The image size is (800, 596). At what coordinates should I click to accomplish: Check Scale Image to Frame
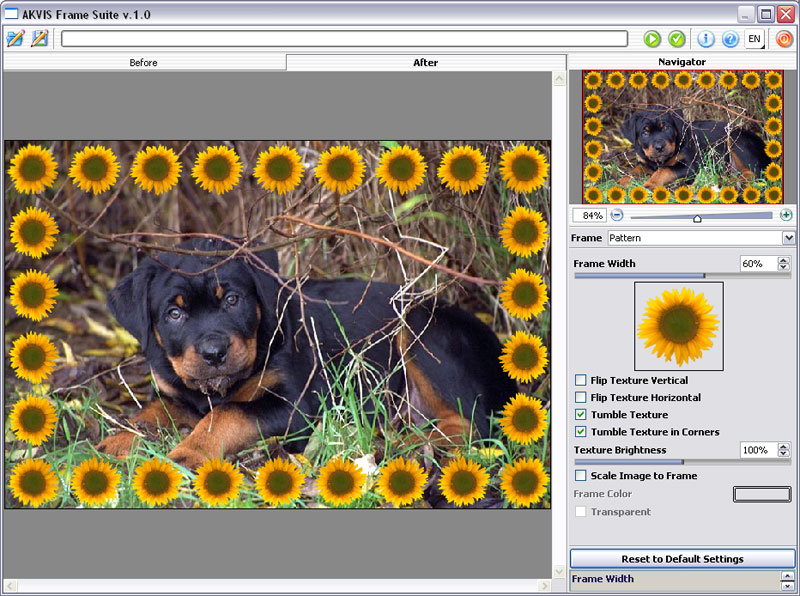tap(581, 476)
